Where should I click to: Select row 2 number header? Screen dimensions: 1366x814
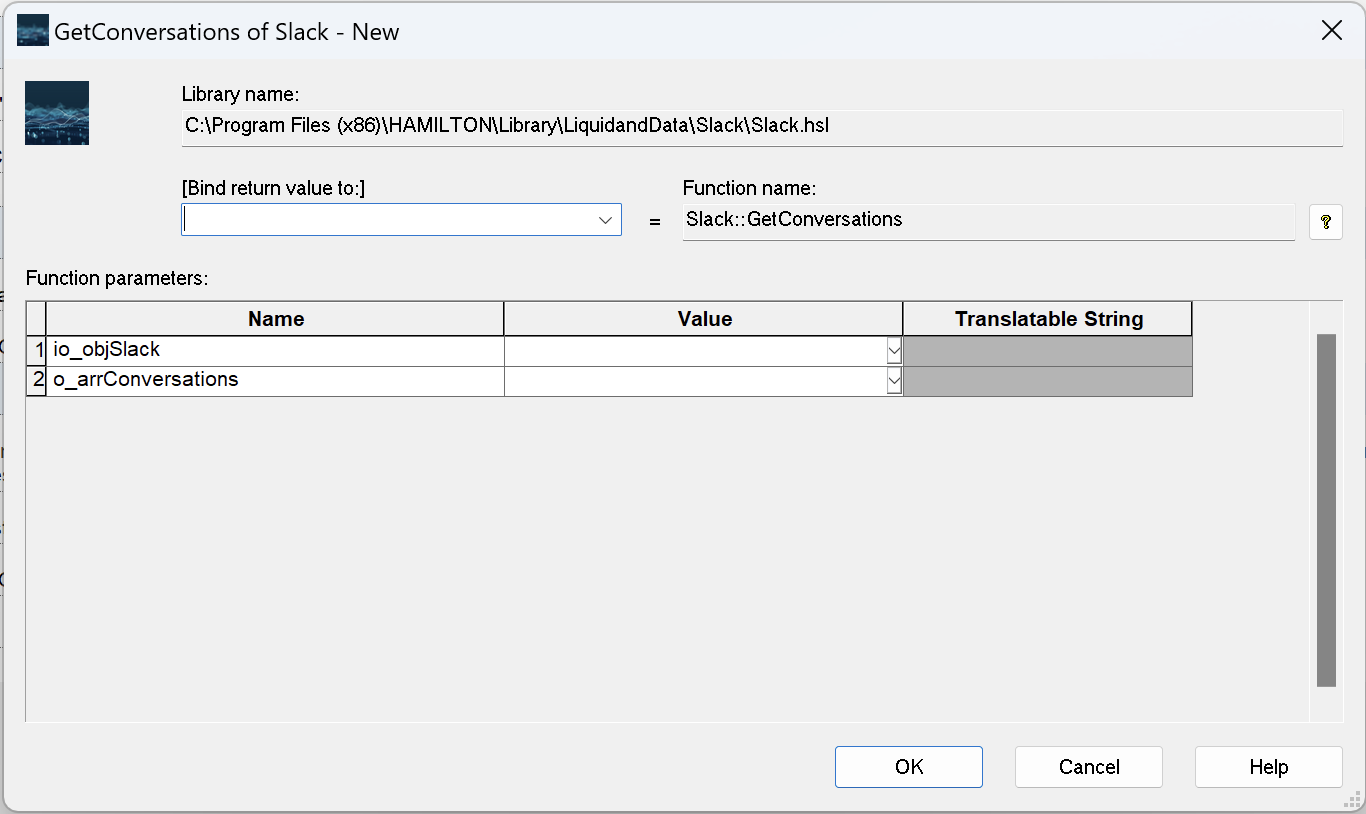(x=37, y=381)
